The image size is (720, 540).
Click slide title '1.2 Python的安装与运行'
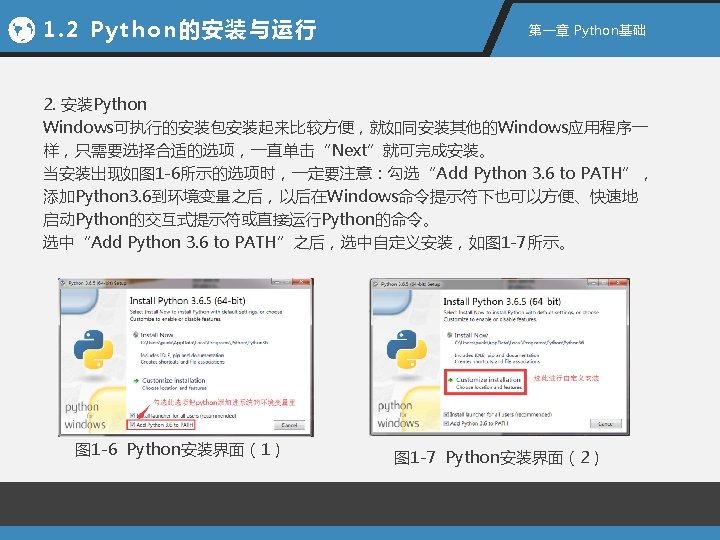(180, 30)
